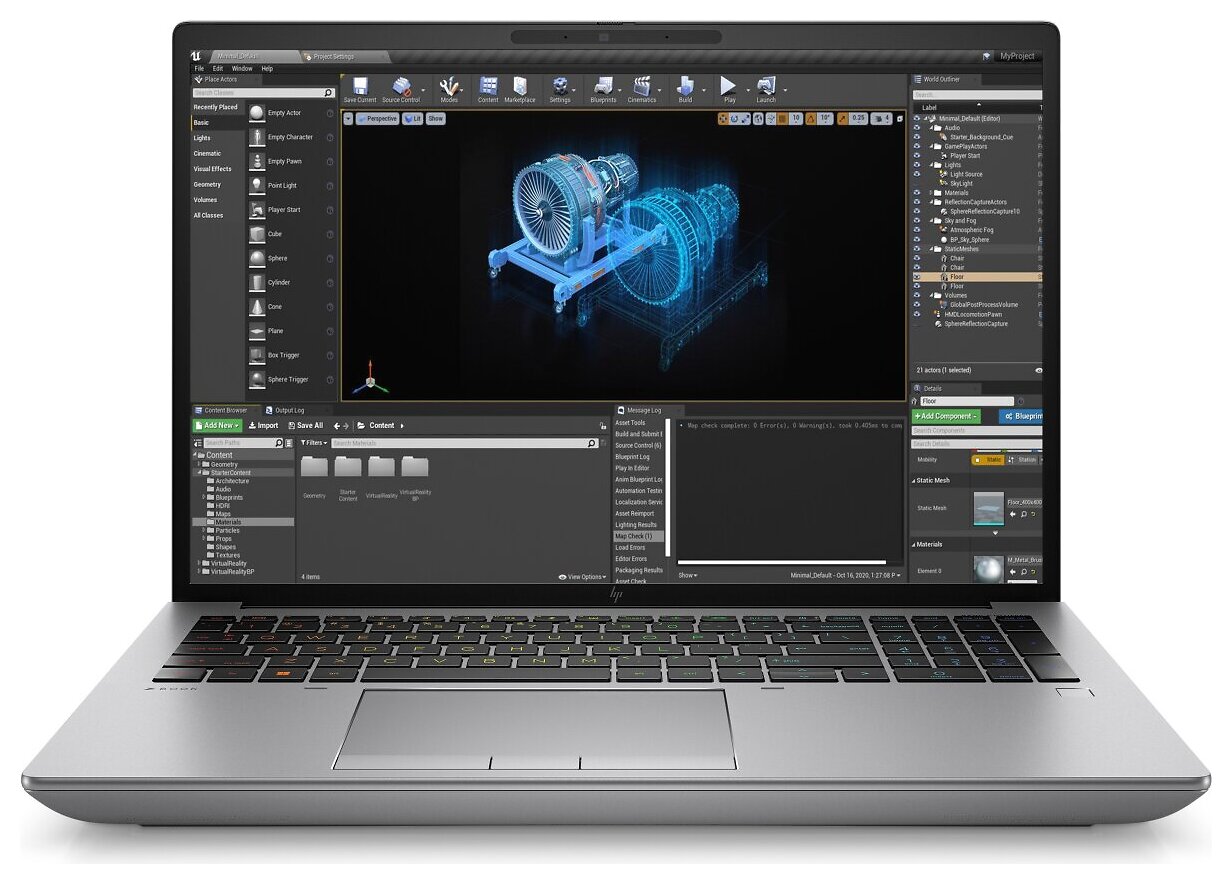This screenshot has width=1232, height=884.
Task: Open the File menu
Action: (x=199, y=68)
